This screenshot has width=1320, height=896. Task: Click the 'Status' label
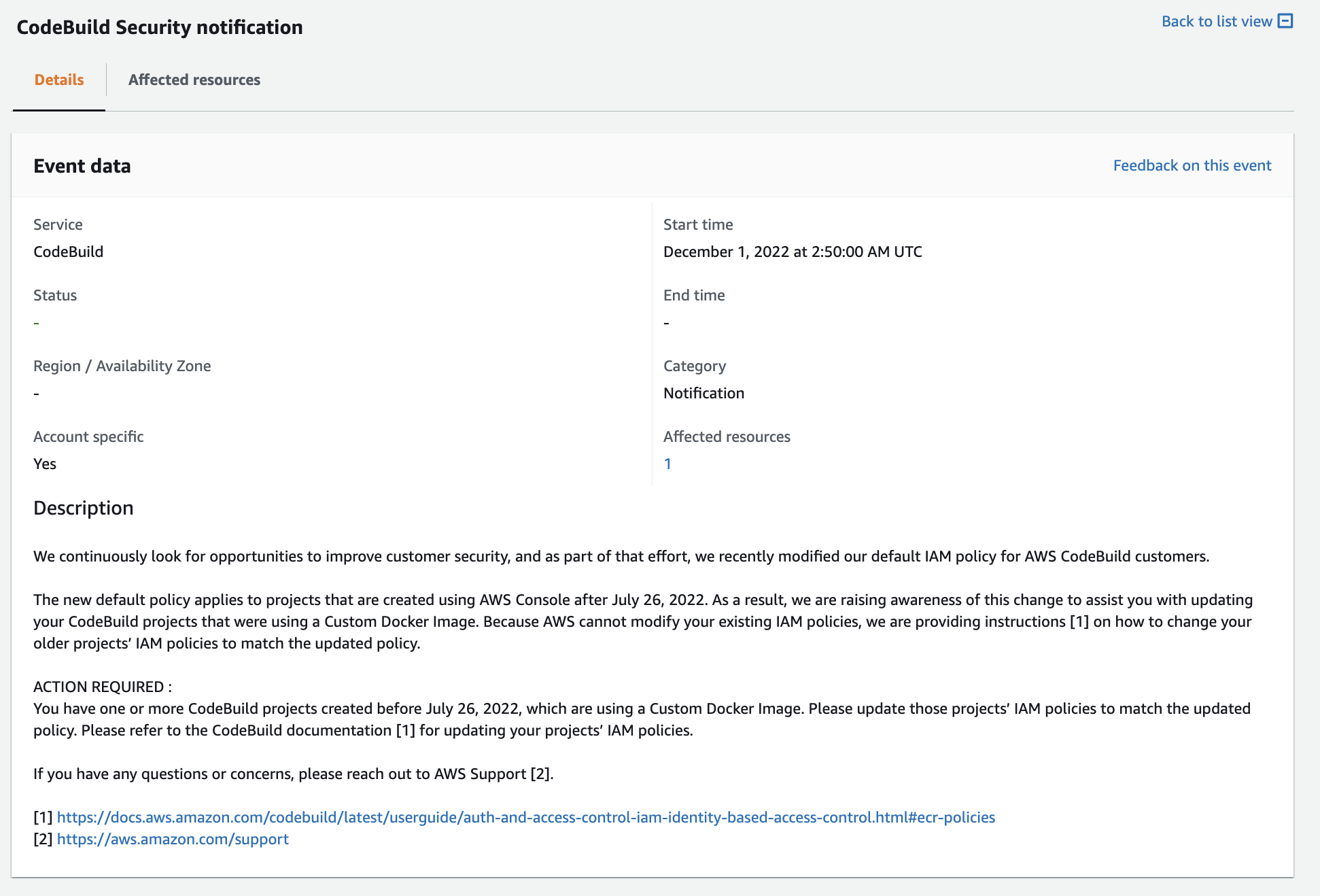[x=55, y=295]
